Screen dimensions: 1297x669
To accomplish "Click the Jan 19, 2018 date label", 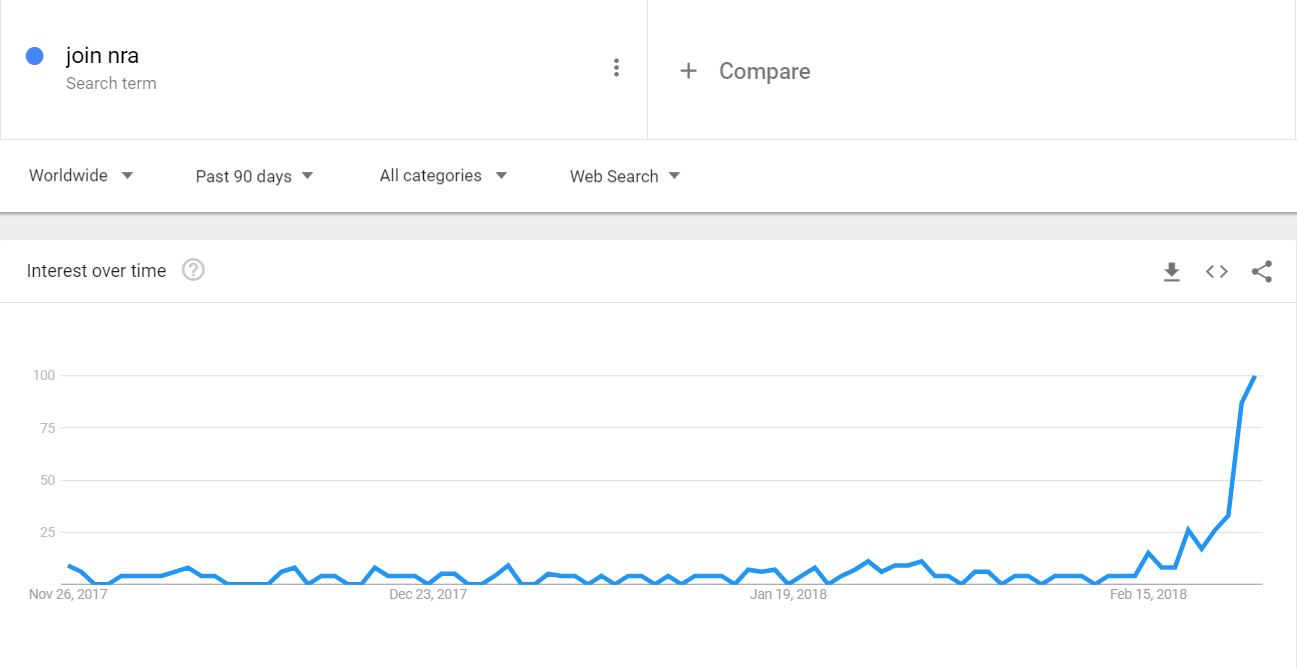I will [788, 594].
